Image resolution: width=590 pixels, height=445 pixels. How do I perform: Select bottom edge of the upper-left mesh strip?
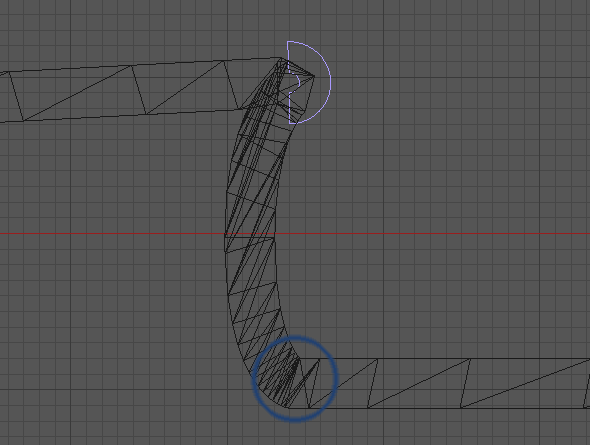click(120, 115)
